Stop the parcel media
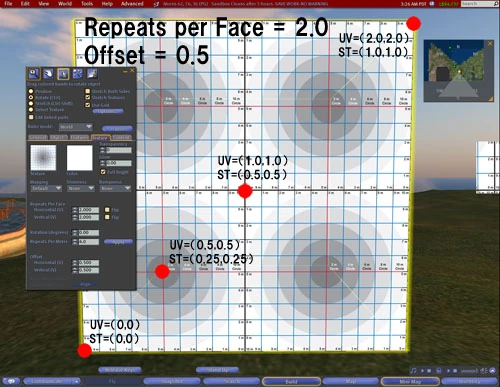 pos(455,371)
